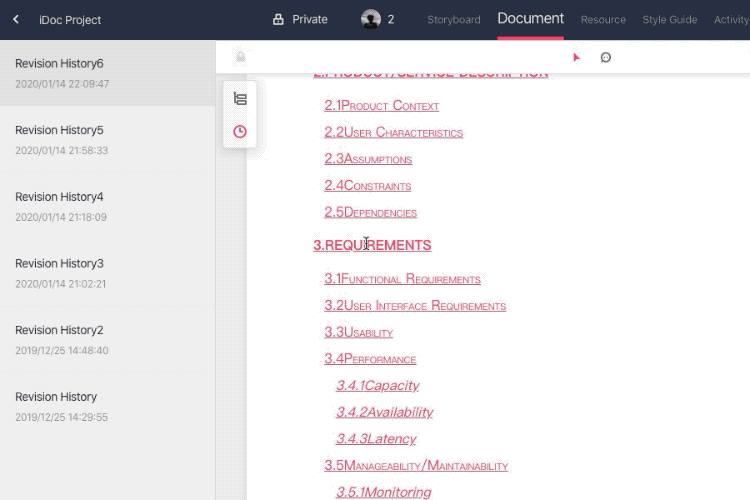Click the Private label
This screenshot has height=500, width=750.
click(310, 20)
